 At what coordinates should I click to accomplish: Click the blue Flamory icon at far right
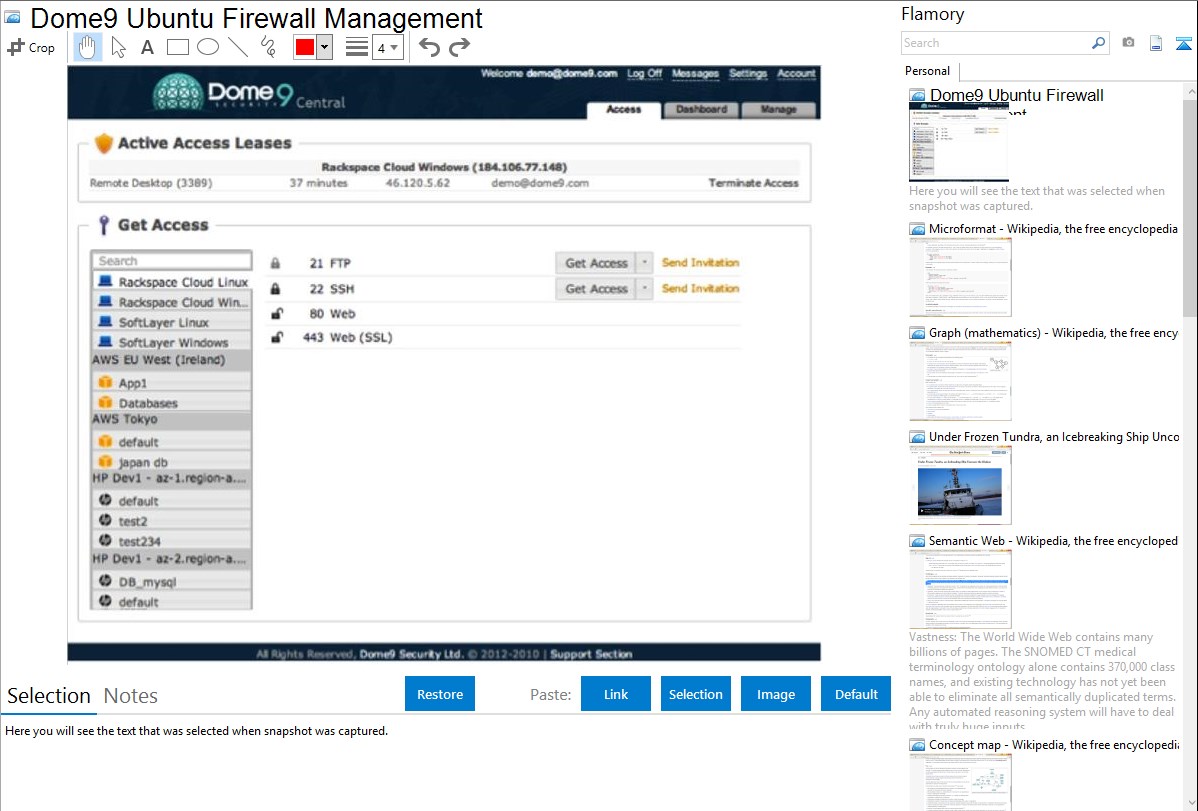coord(1183,43)
